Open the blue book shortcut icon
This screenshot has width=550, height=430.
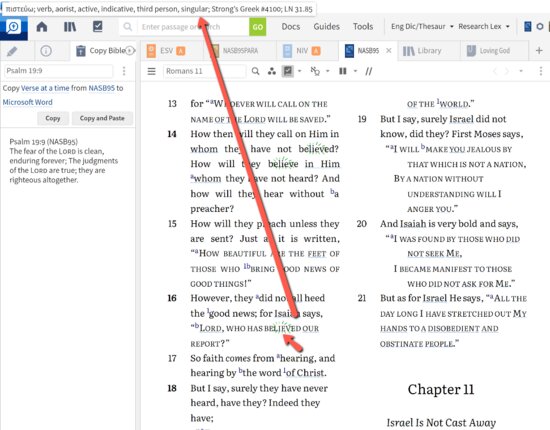pyautogui.click(x=527, y=27)
